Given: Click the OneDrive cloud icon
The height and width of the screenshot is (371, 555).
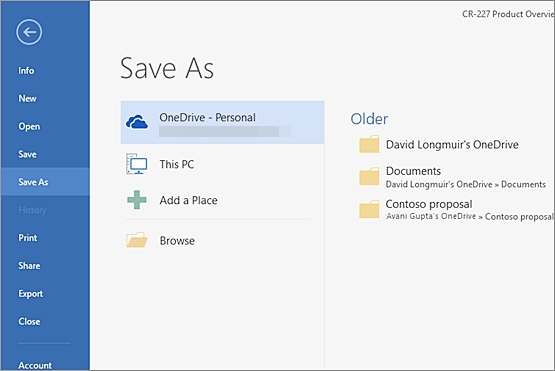Looking at the screenshot, I should pyautogui.click(x=137, y=122).
